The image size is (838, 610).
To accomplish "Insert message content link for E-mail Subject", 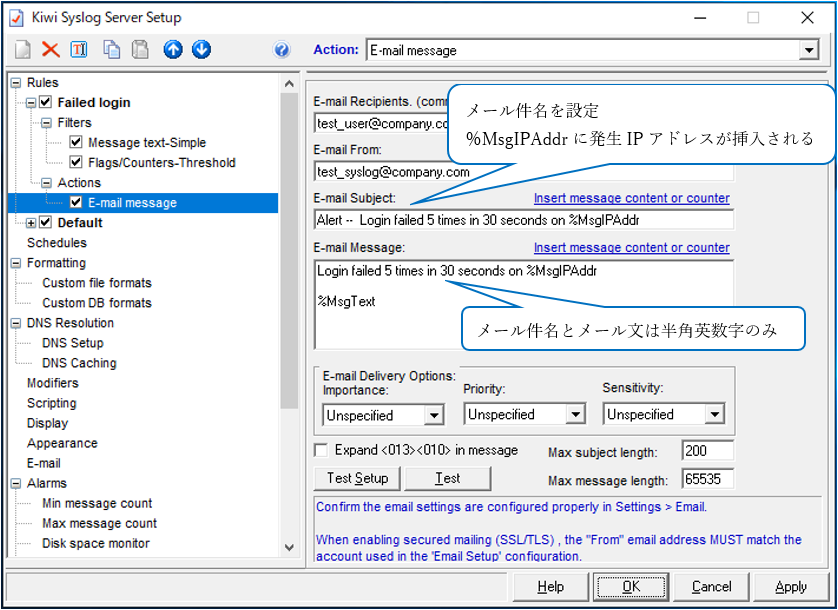I will pos(632,198).
